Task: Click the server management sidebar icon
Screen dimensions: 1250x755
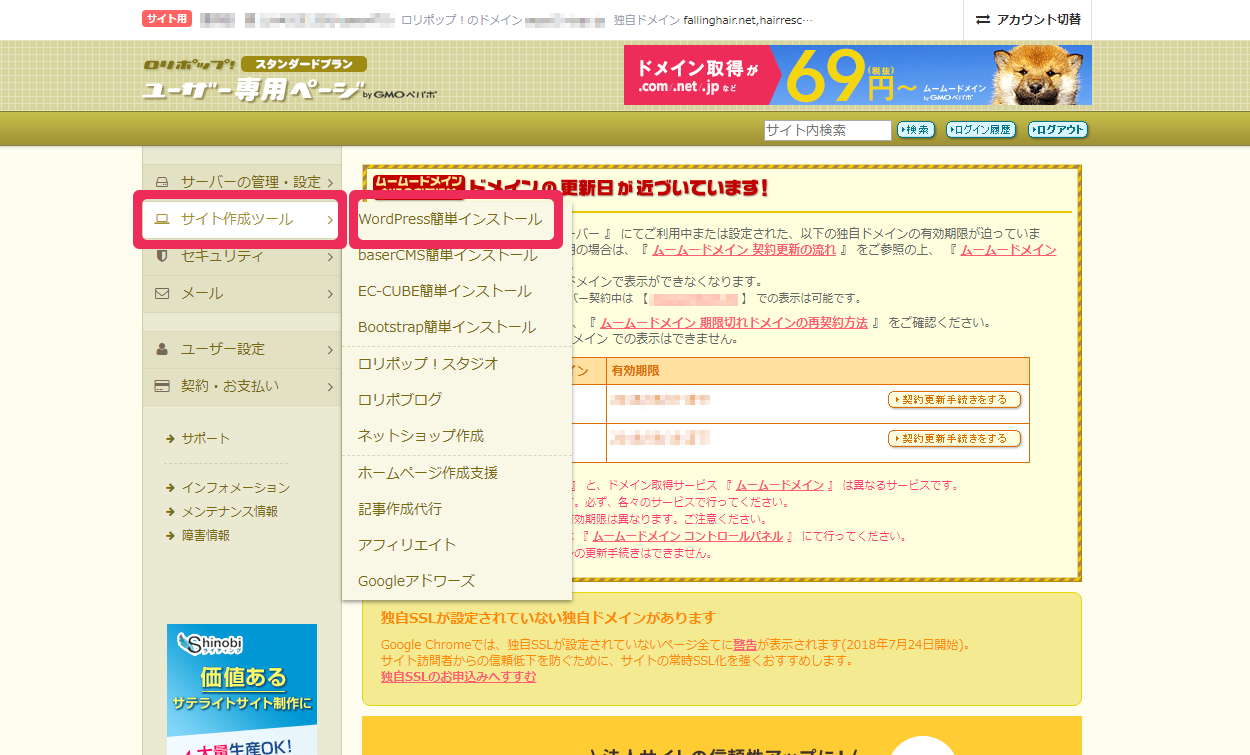Action: [162, 182]
